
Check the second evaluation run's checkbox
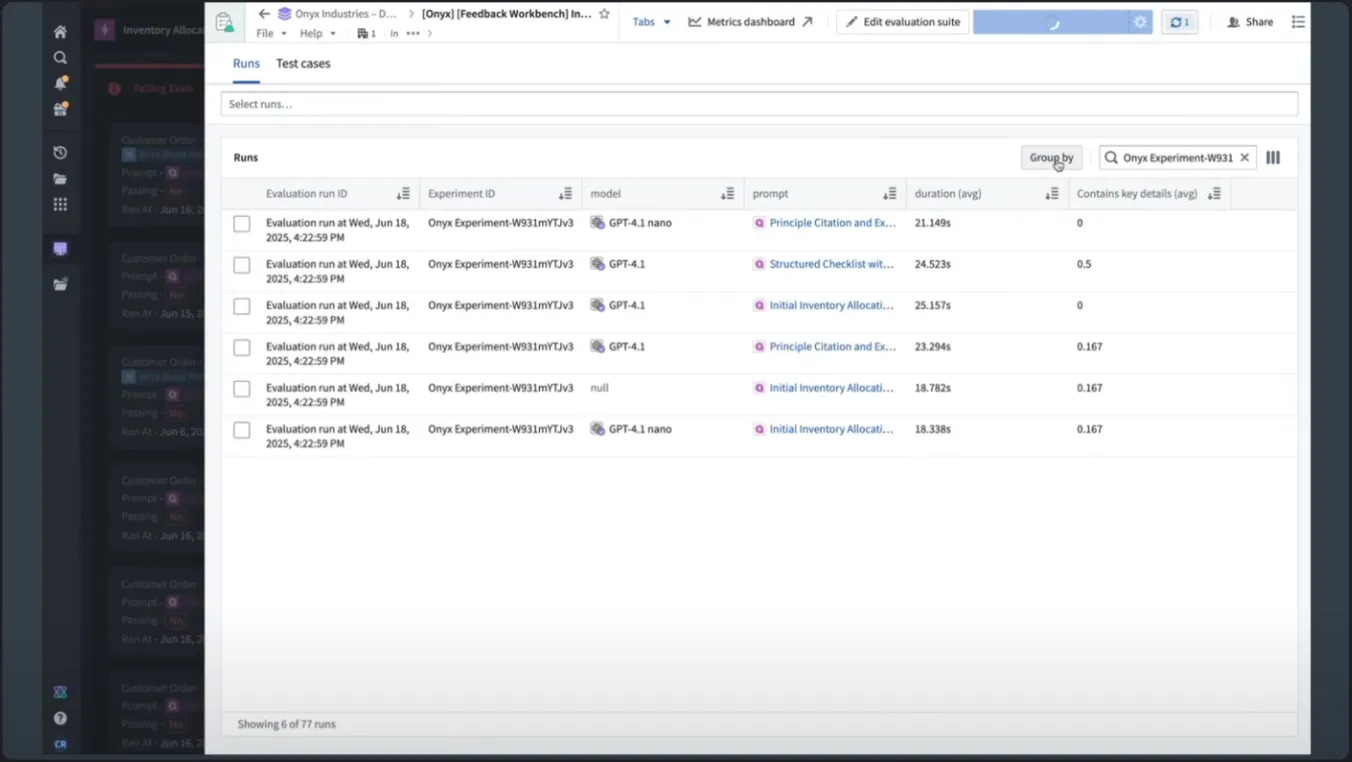[241, 265]
